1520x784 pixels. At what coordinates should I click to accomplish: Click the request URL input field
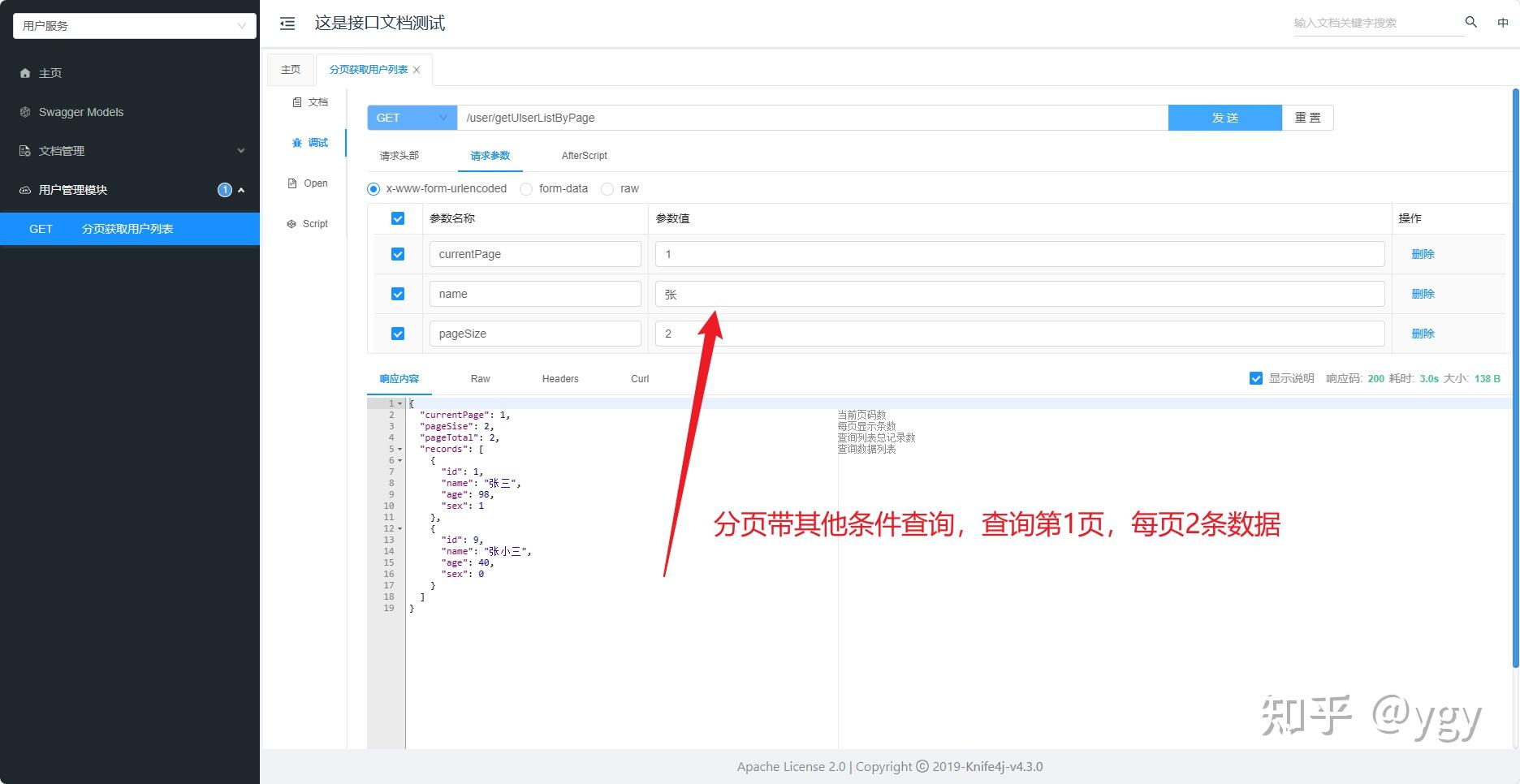click(812, 118)
